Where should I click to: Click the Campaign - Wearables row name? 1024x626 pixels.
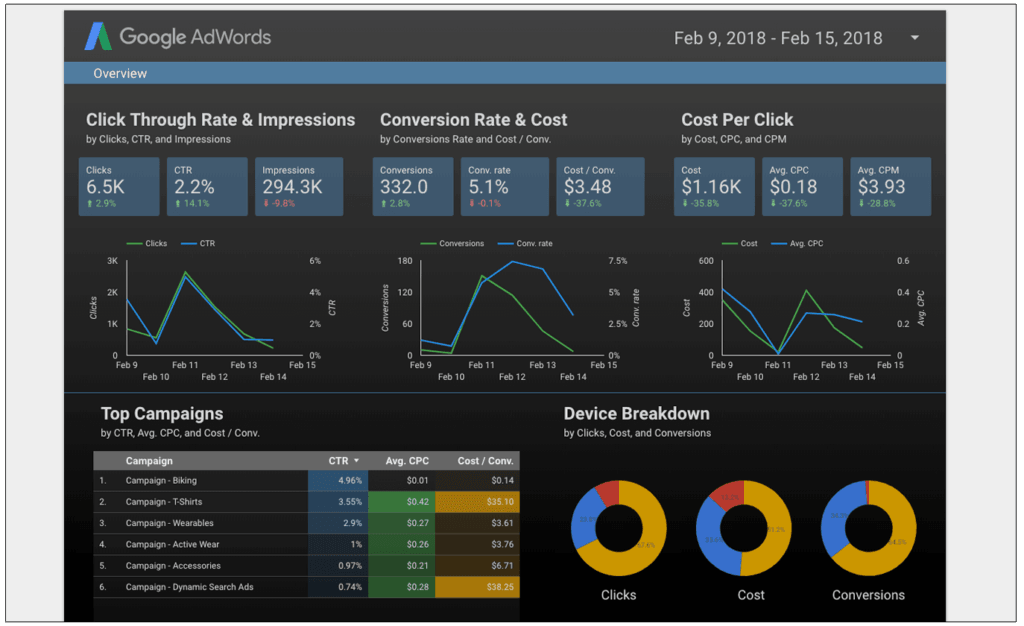click(169, 523)
